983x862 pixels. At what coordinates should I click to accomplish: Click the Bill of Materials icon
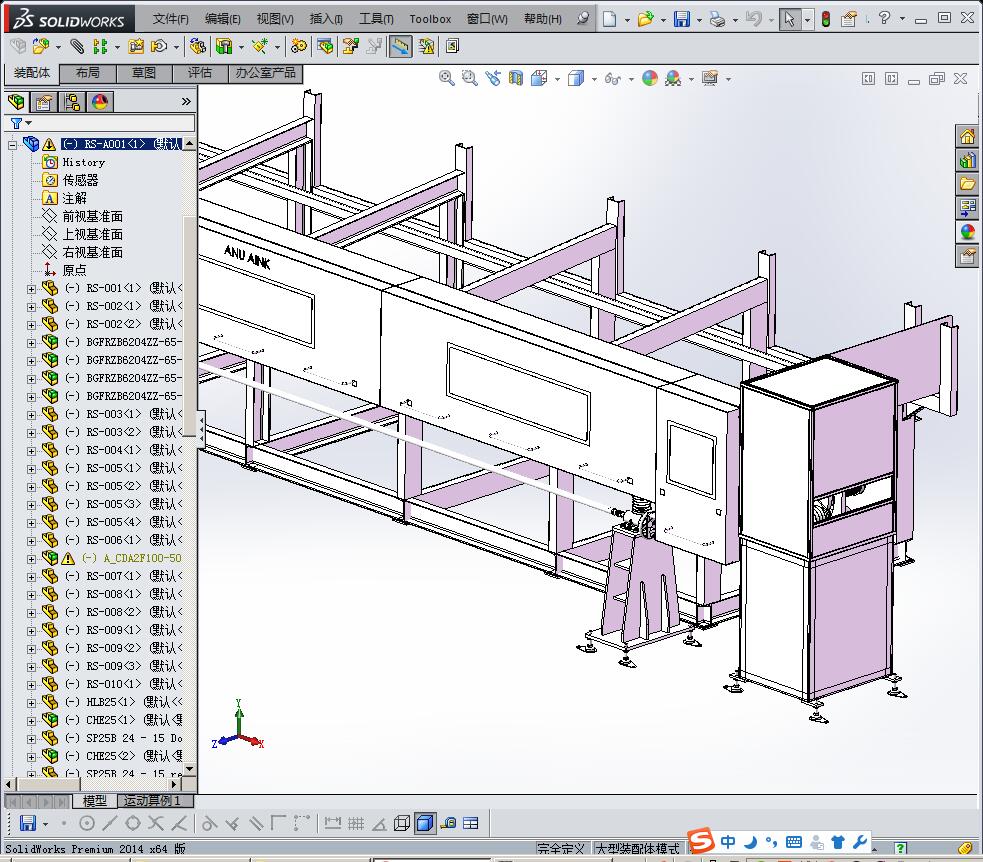coord(325,46)
